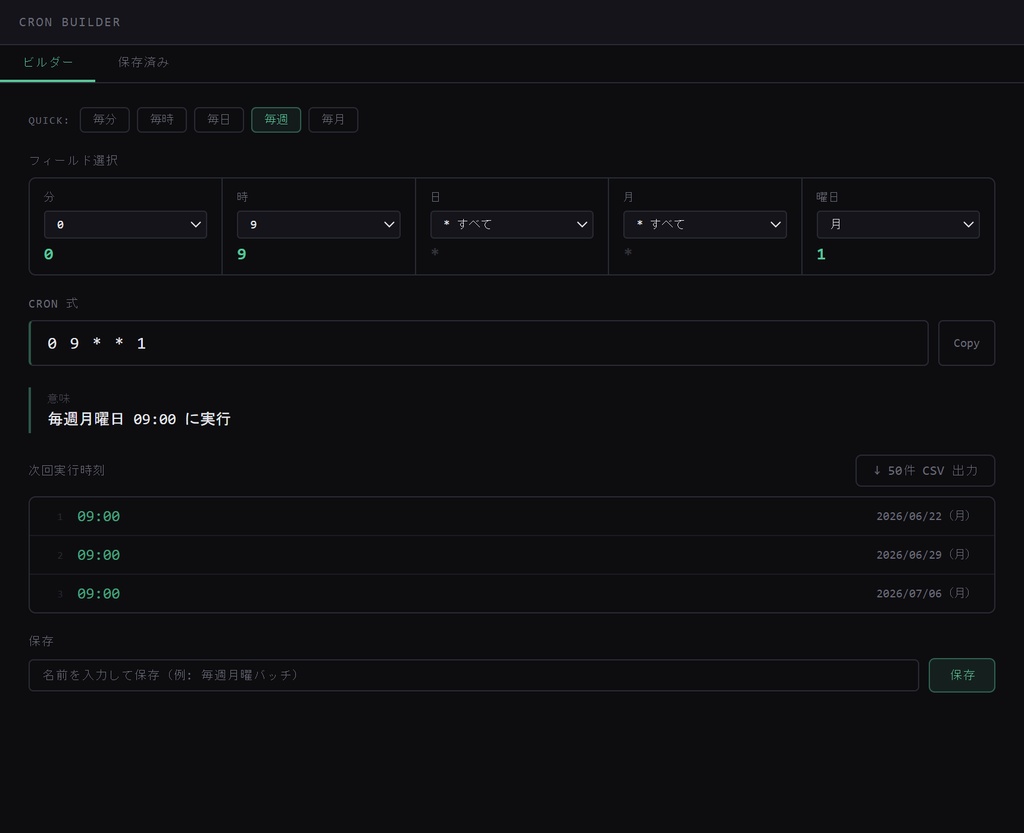Click the cron expression field 0 9 * * 1

tap(479, 343)
